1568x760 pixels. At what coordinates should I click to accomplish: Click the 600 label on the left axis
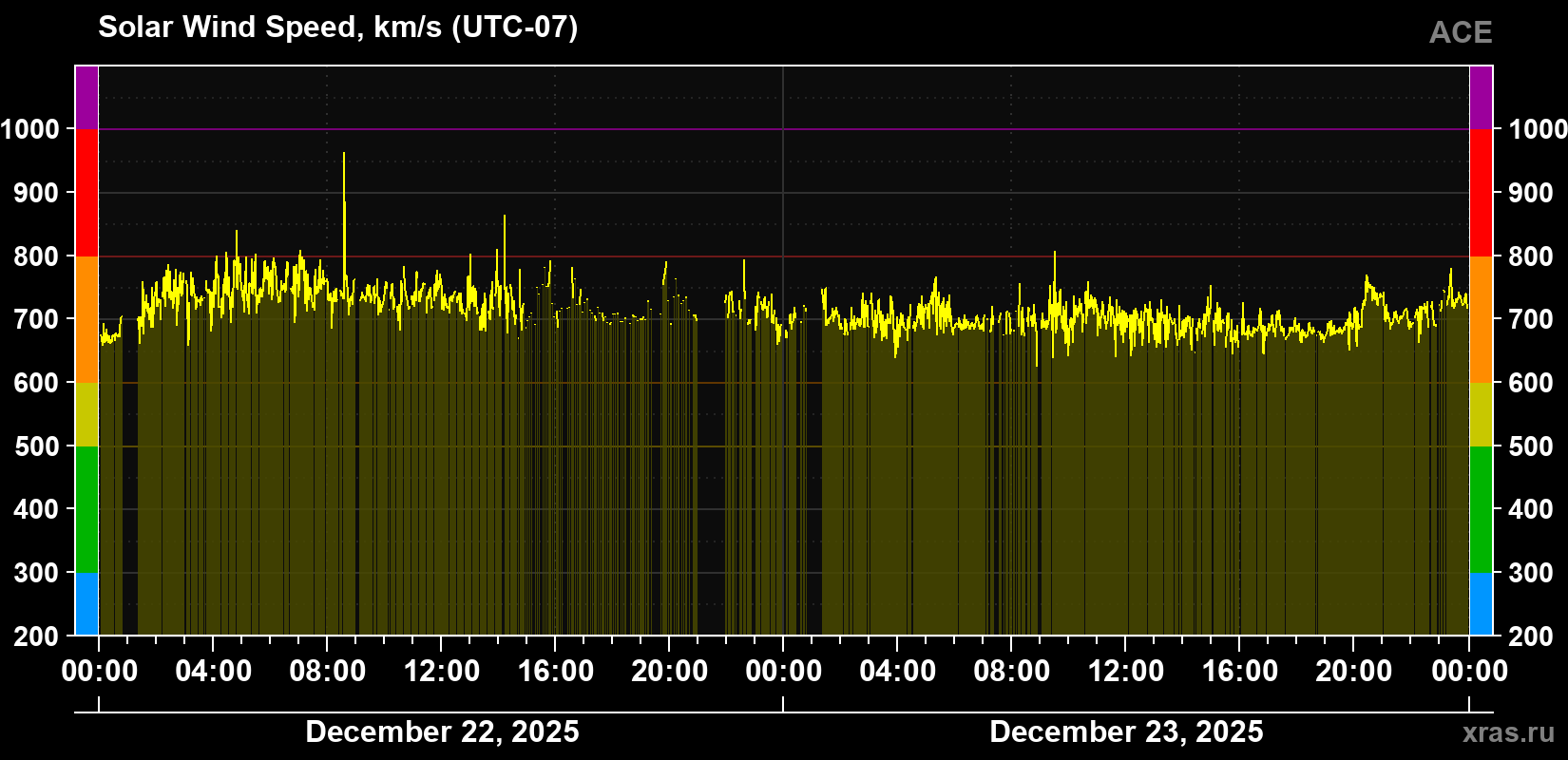[x=37, y=383]
